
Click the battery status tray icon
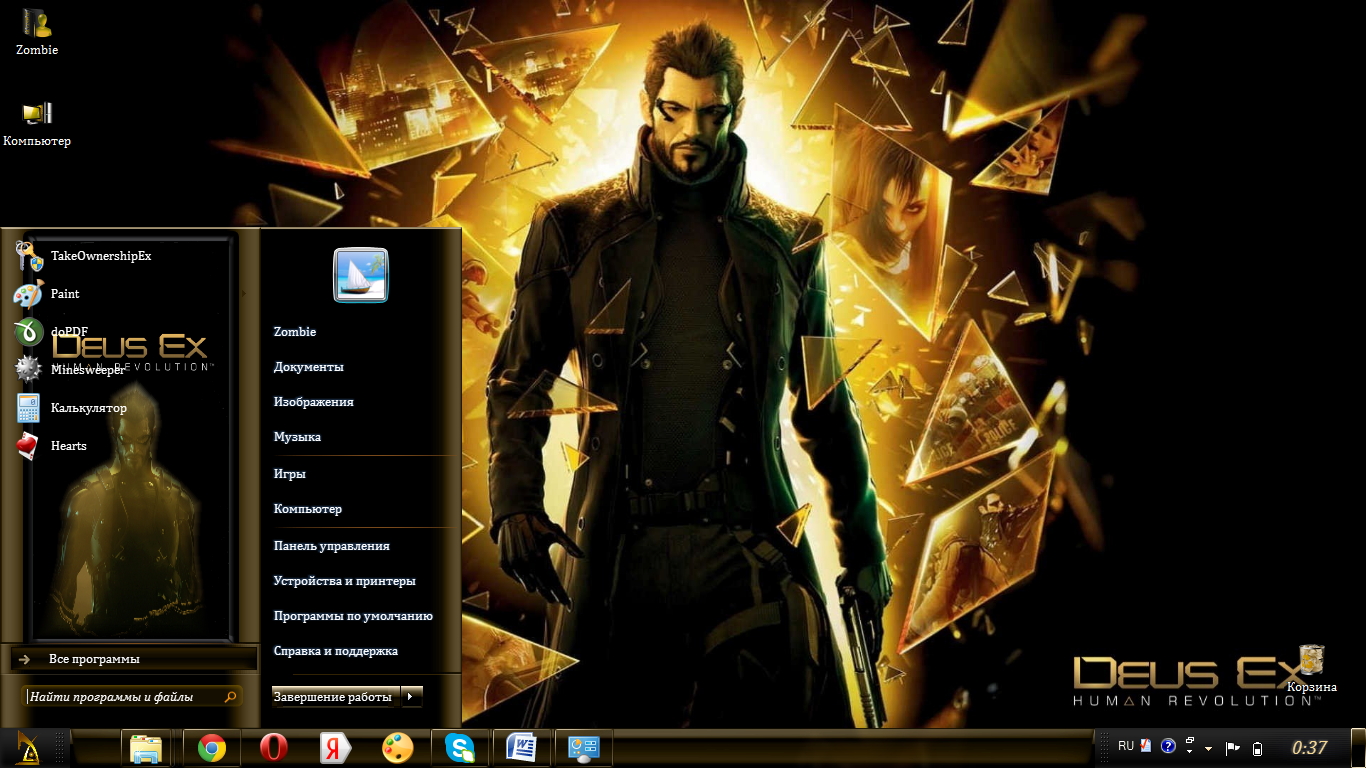[1258, 748]
